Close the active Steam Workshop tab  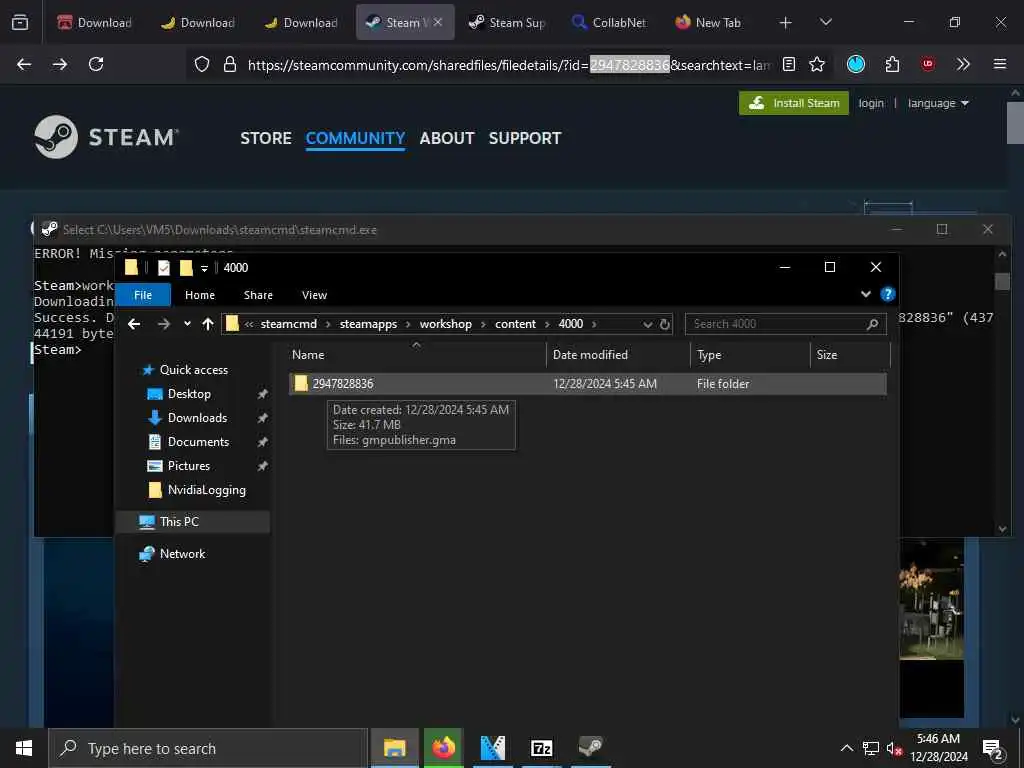tap(438, 22)
